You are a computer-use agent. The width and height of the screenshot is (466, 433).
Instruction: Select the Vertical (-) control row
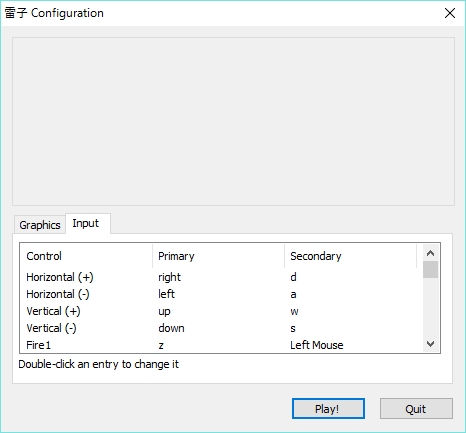(221, 328)
